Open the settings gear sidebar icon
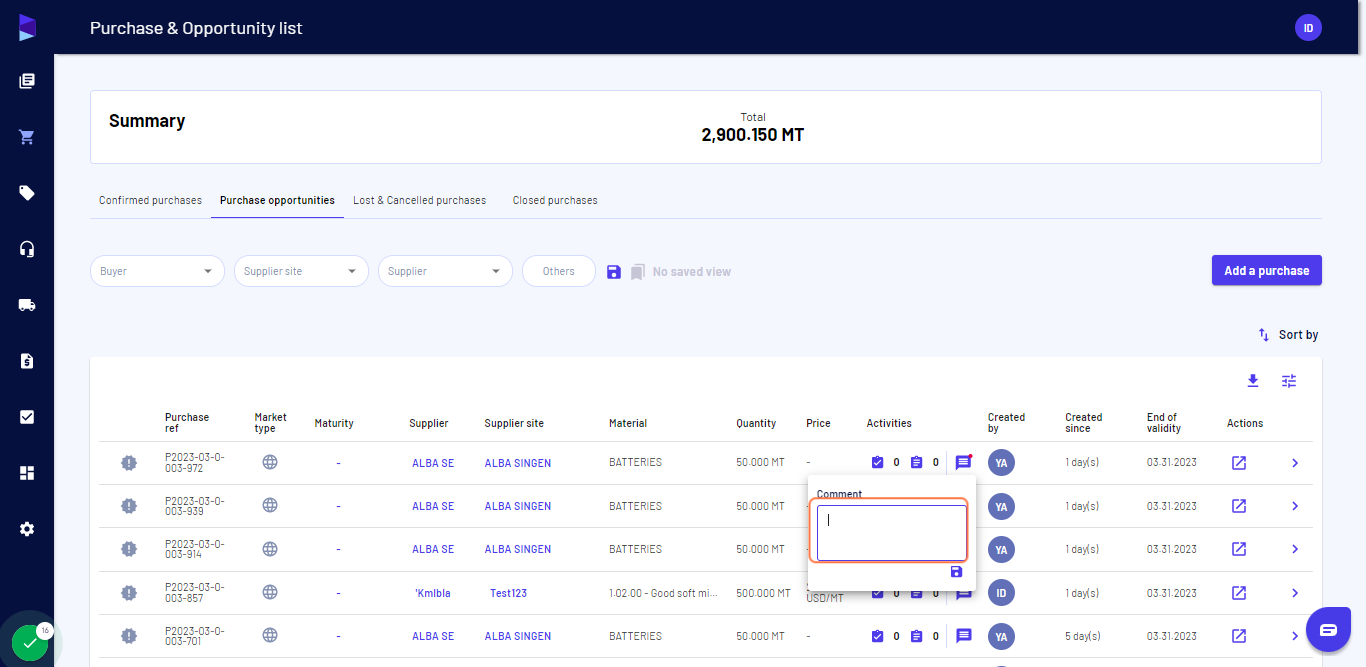The height and width of the screenshot is (667, 1366). [27, 529]
